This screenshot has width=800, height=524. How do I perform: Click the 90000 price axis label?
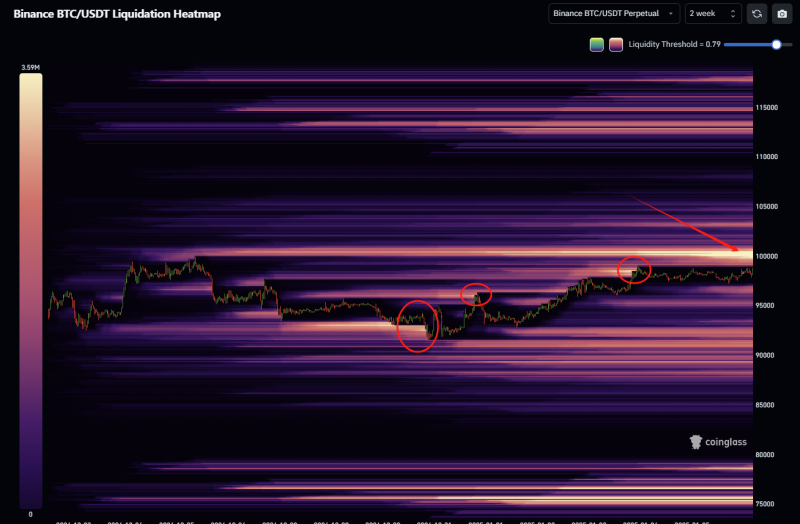pos(764,355)
